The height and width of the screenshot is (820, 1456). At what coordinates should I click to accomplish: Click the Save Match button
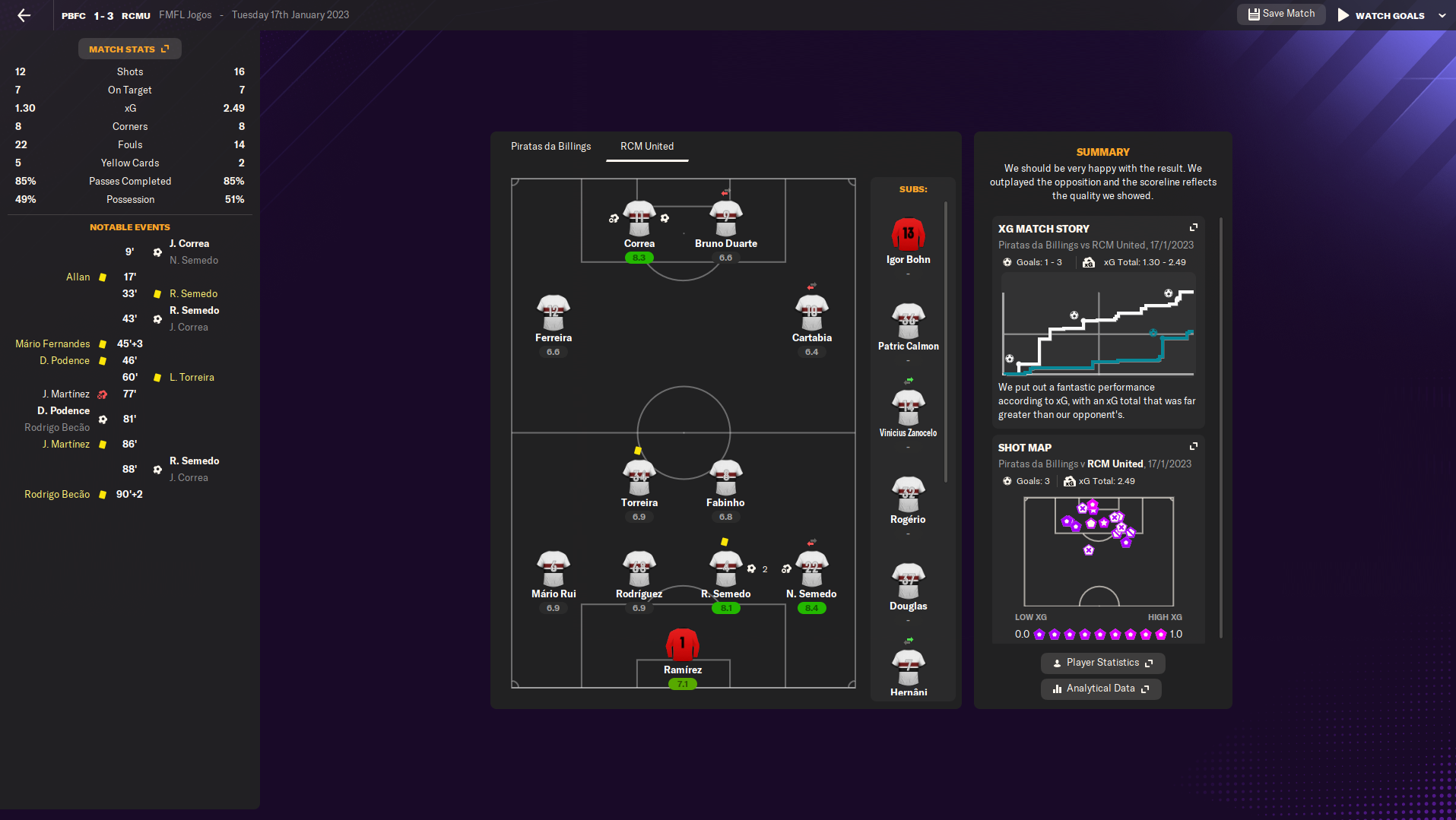pos(1281,14)
